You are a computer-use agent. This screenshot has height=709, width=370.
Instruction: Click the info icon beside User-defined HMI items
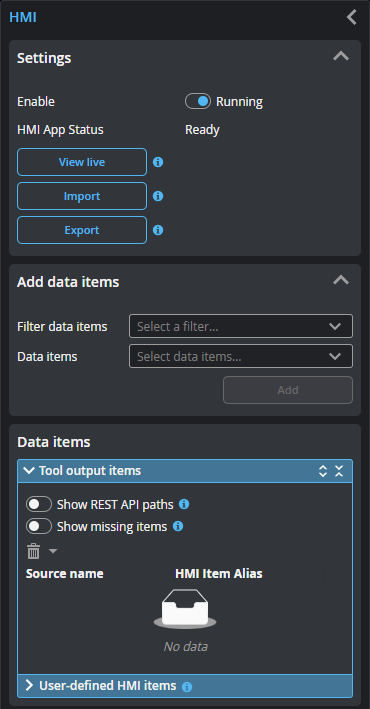coord(187,687)
